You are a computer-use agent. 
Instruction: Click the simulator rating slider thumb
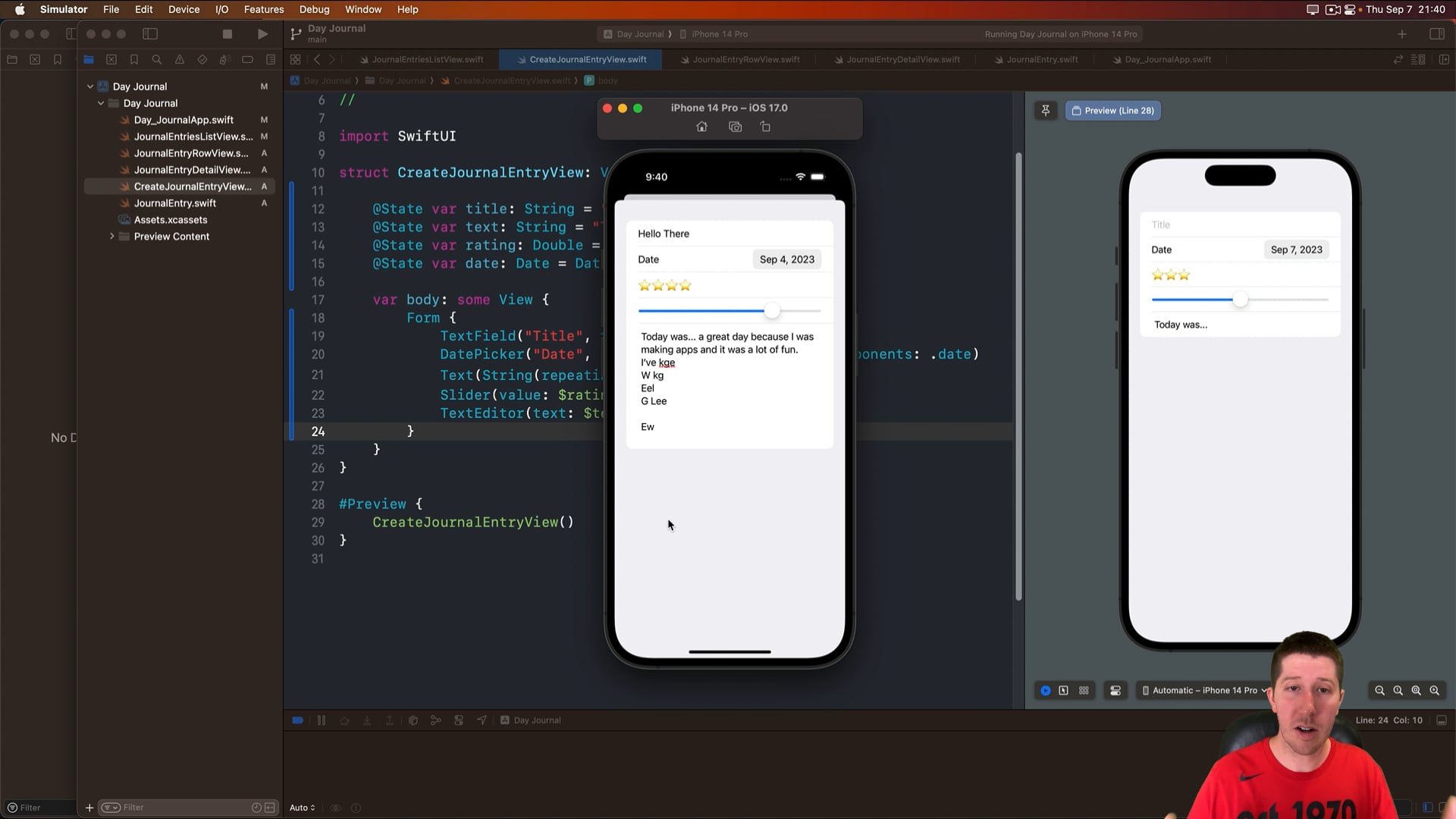click(772, 311)
